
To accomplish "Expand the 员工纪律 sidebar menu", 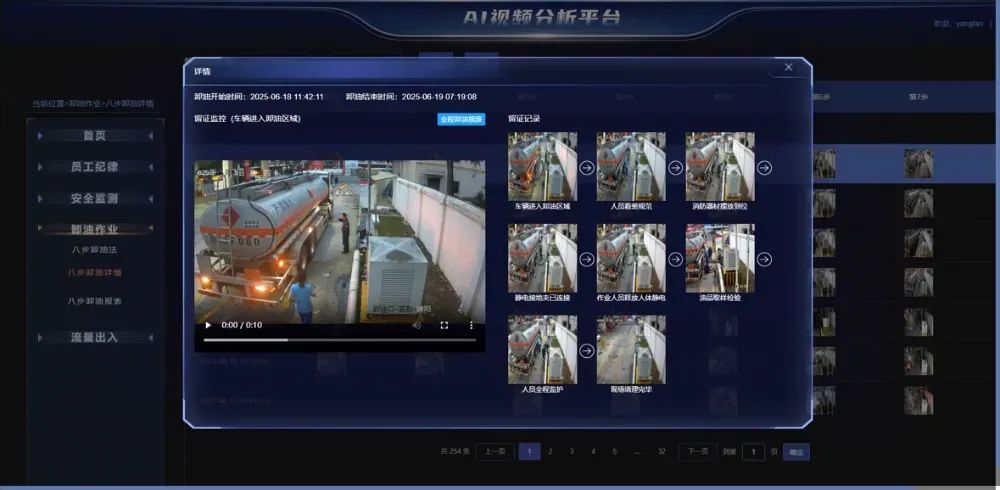I will (x=94, y=167).
